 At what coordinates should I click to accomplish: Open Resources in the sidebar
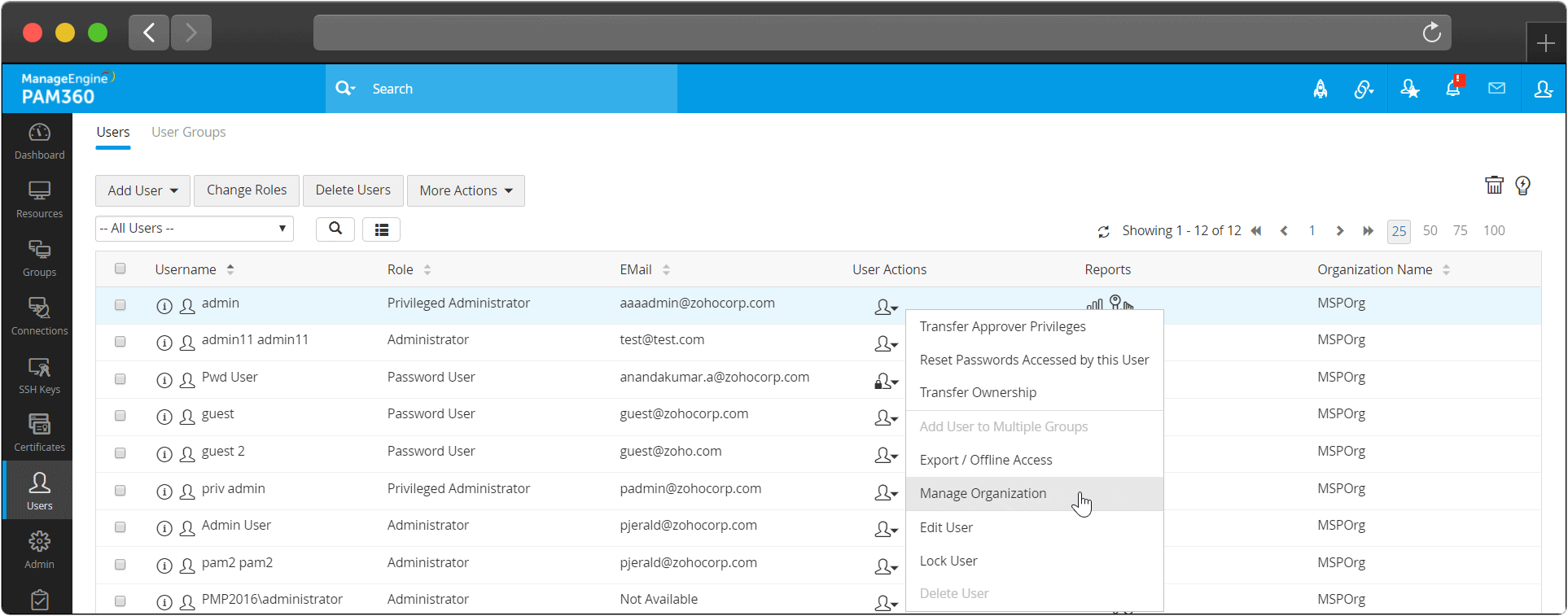point(39,200)
